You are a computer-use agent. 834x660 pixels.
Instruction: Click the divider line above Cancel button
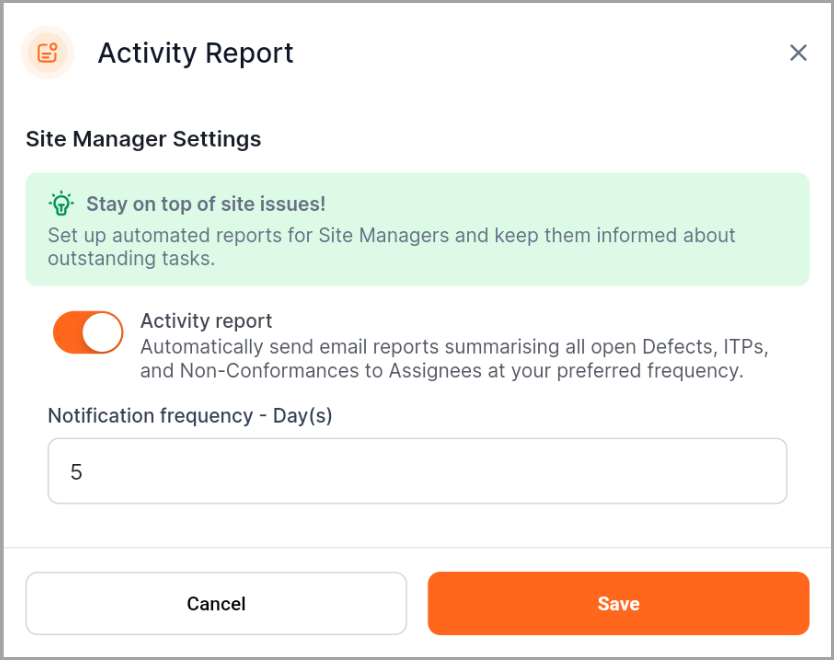click(417, 547)
